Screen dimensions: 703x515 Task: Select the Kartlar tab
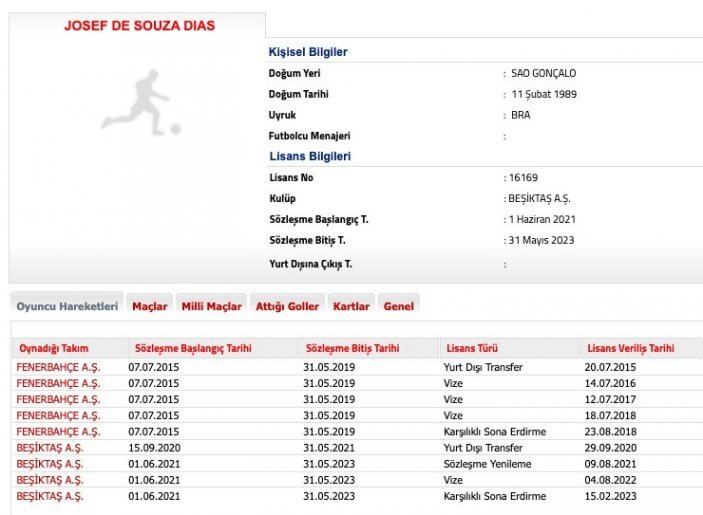[351, 306]
